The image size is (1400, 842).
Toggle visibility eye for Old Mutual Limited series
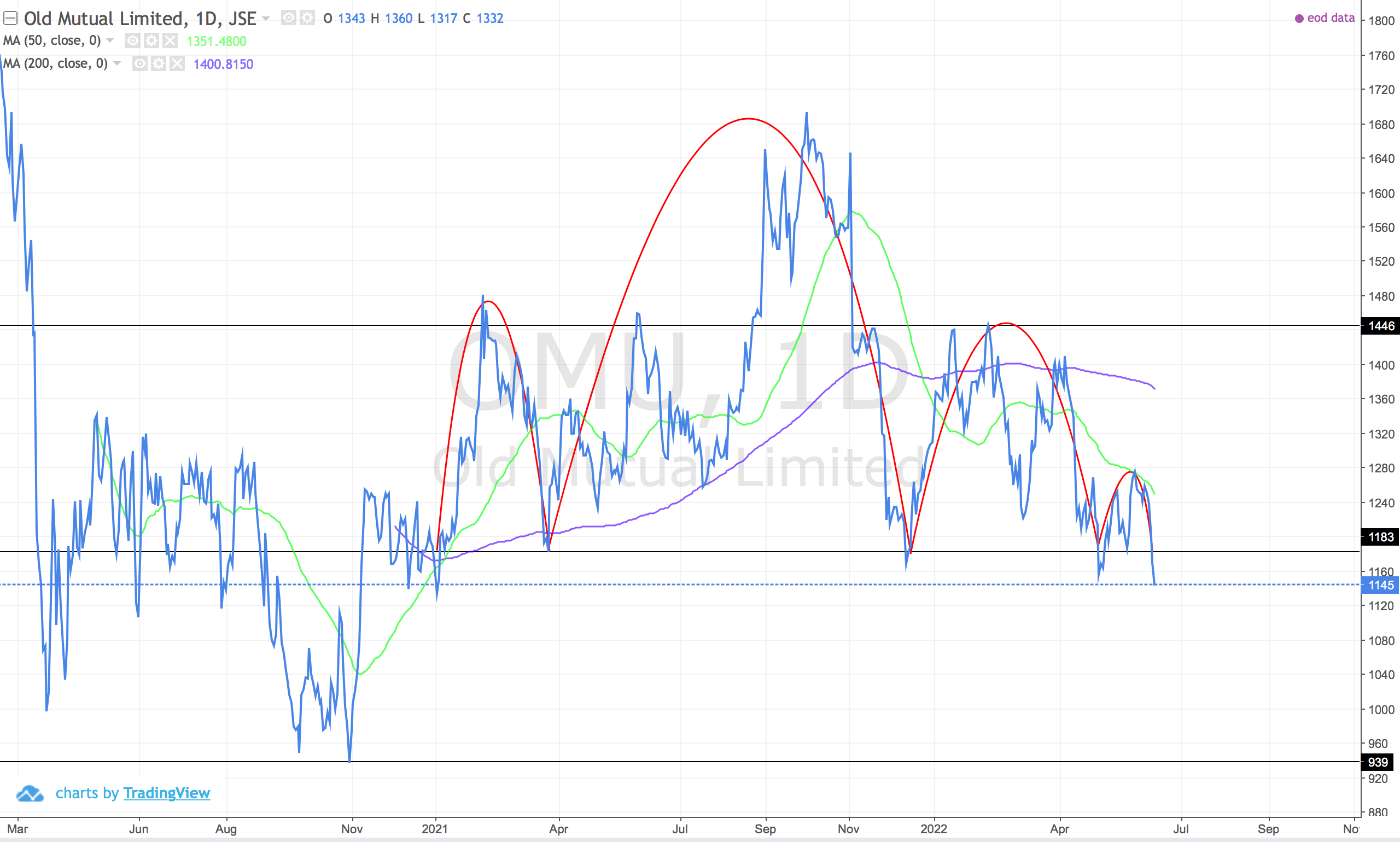point(288,18)
